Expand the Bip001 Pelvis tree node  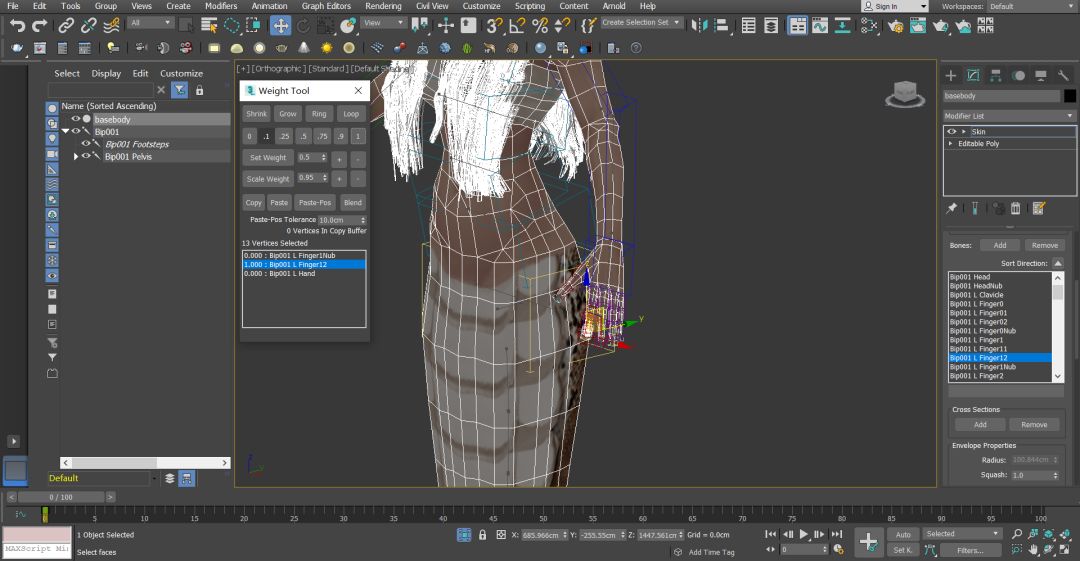[x=76, y=157]
